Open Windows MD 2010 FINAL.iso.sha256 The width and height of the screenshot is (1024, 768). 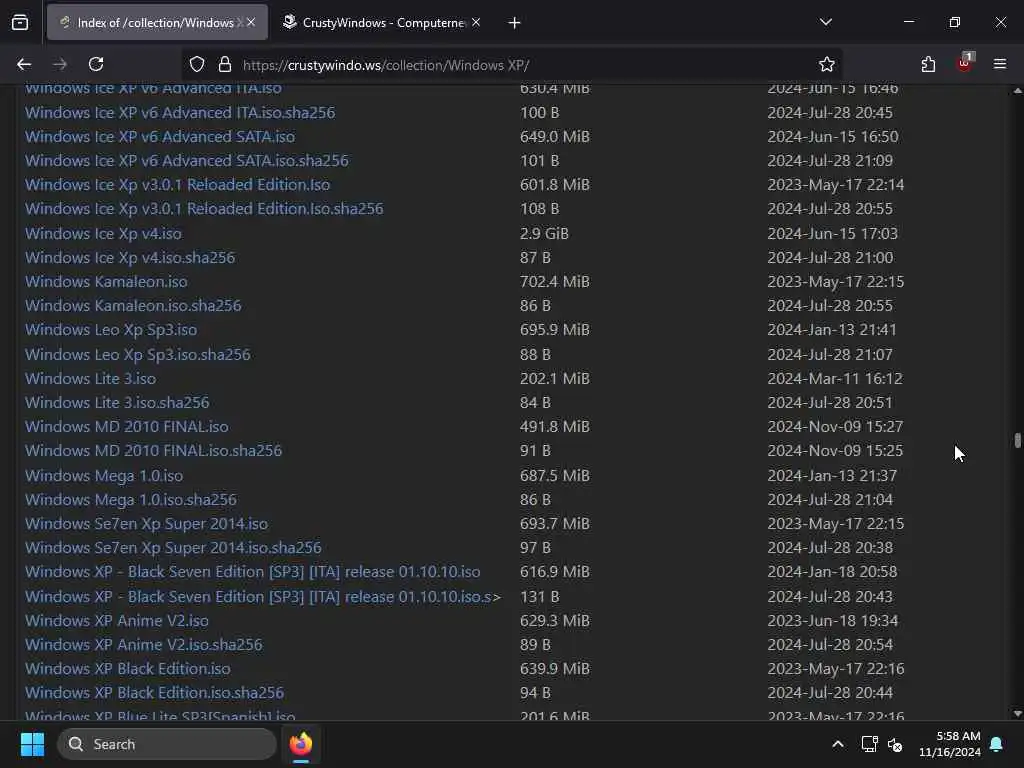153,451
